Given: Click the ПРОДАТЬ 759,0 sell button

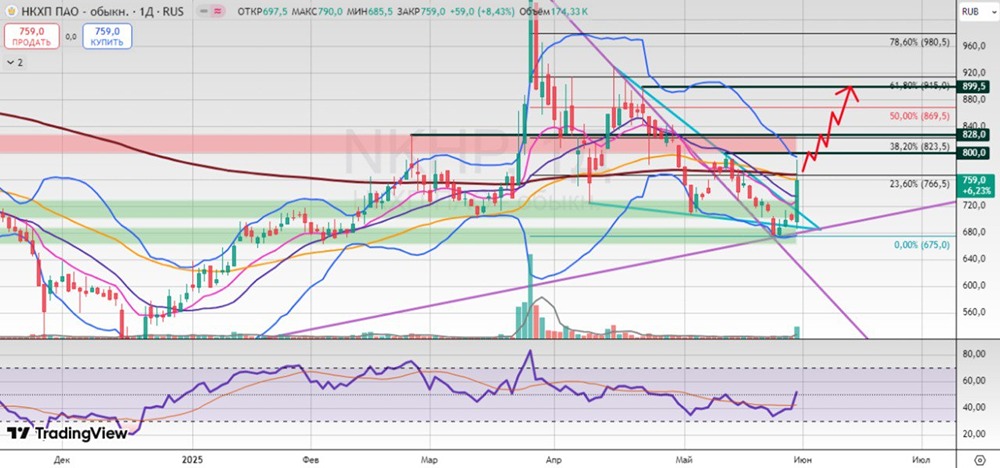Looking at the screenshot, I should (x=31, y=36).
